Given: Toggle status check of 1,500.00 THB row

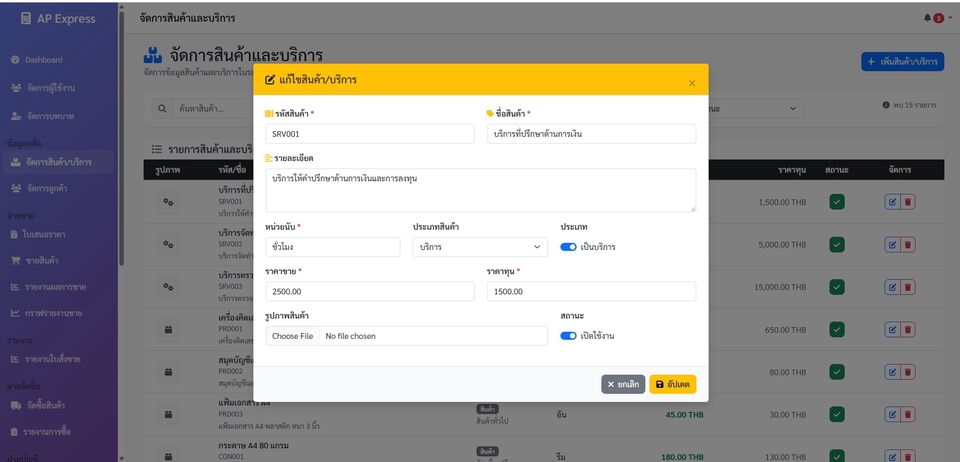Looking at the screenshot, I should click(837, 202).
